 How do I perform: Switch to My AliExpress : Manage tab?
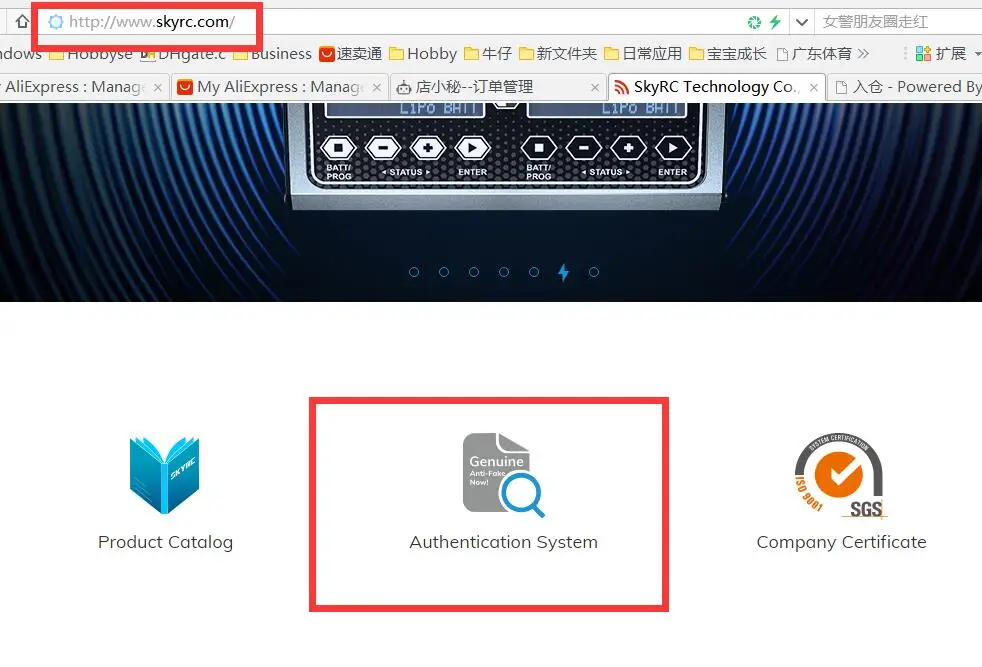(x=279, y=87)
